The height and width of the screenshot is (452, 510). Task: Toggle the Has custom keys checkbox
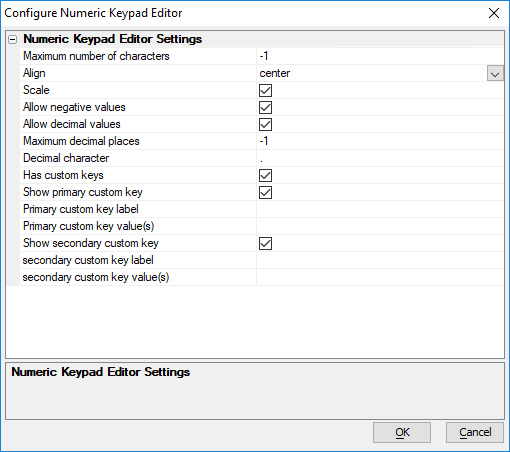tap(265, 175)
